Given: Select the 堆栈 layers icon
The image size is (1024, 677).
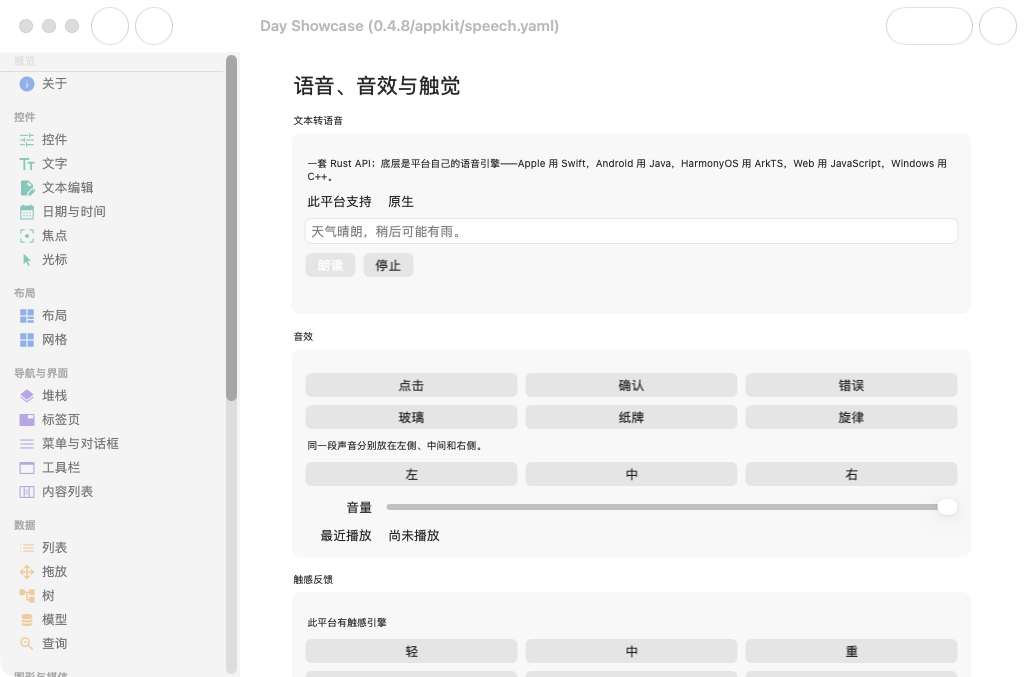Looking at the screenshot, I should 27,396.
